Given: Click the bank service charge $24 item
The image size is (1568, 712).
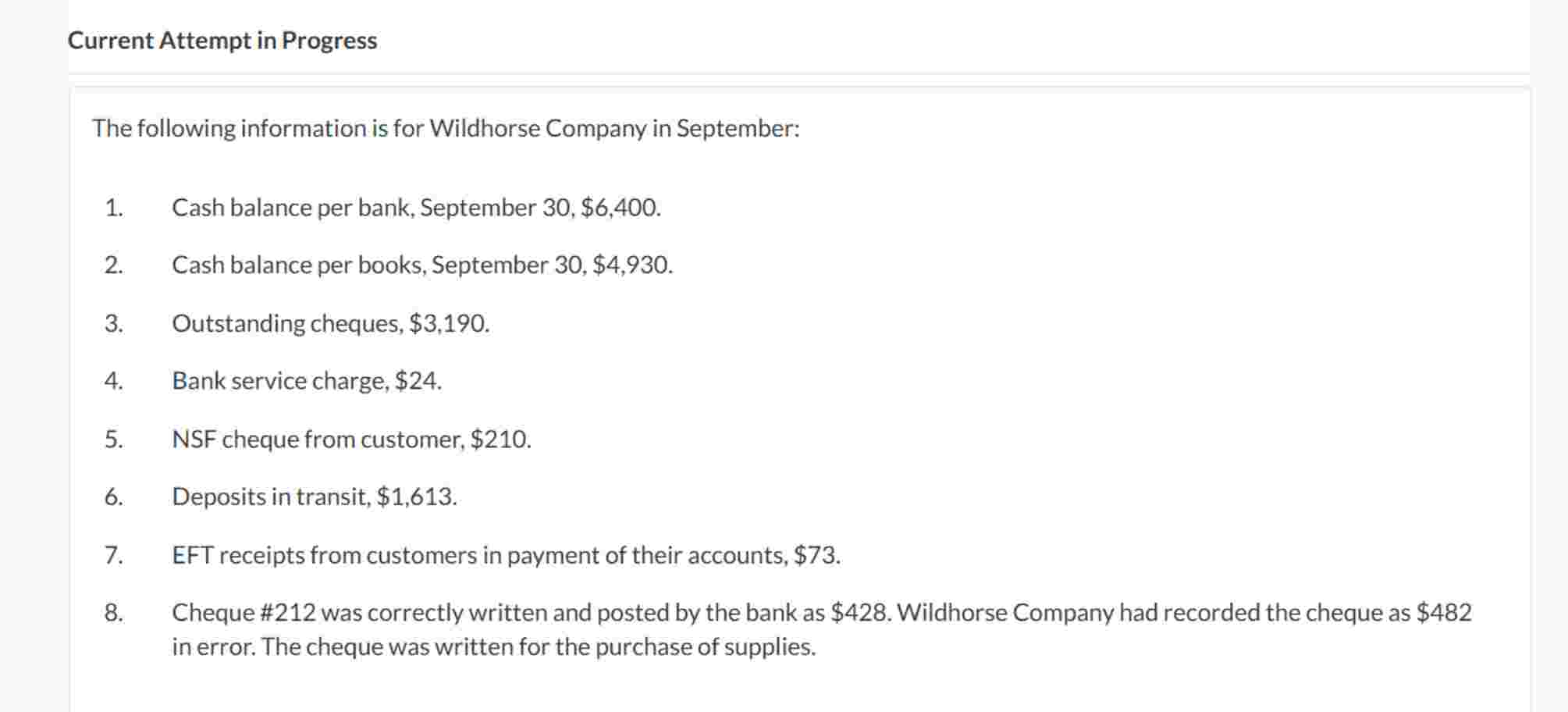Looking at the screenshot, I should pos(307,381).
